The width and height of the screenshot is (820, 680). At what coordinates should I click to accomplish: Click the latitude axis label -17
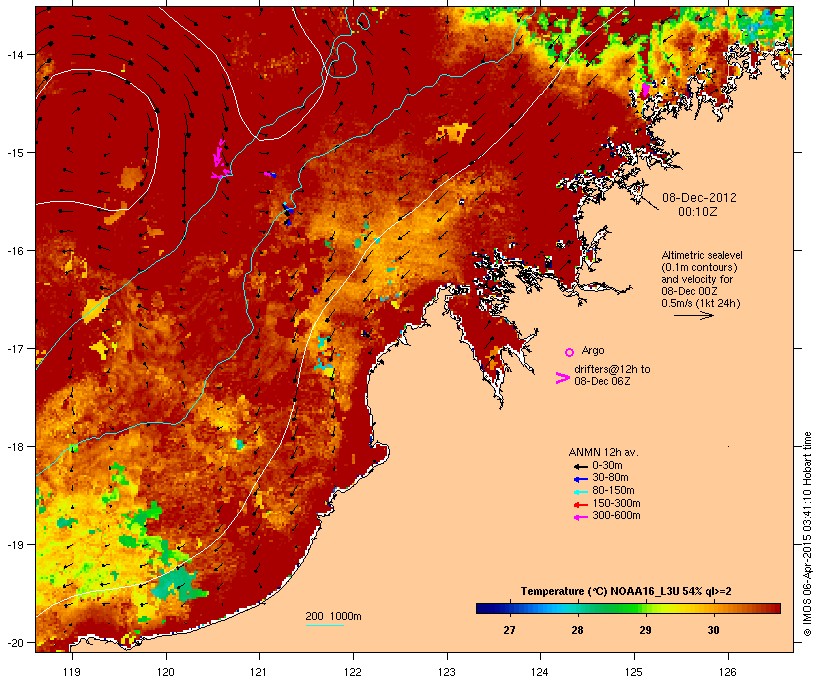(14, 348)
